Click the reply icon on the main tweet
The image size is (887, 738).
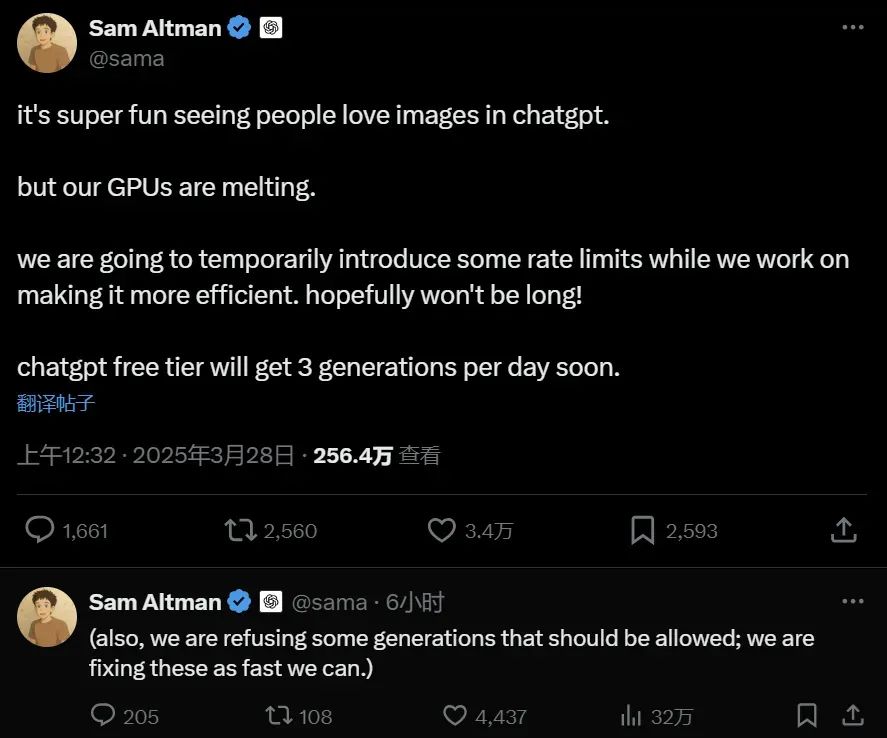click(40, 530)
